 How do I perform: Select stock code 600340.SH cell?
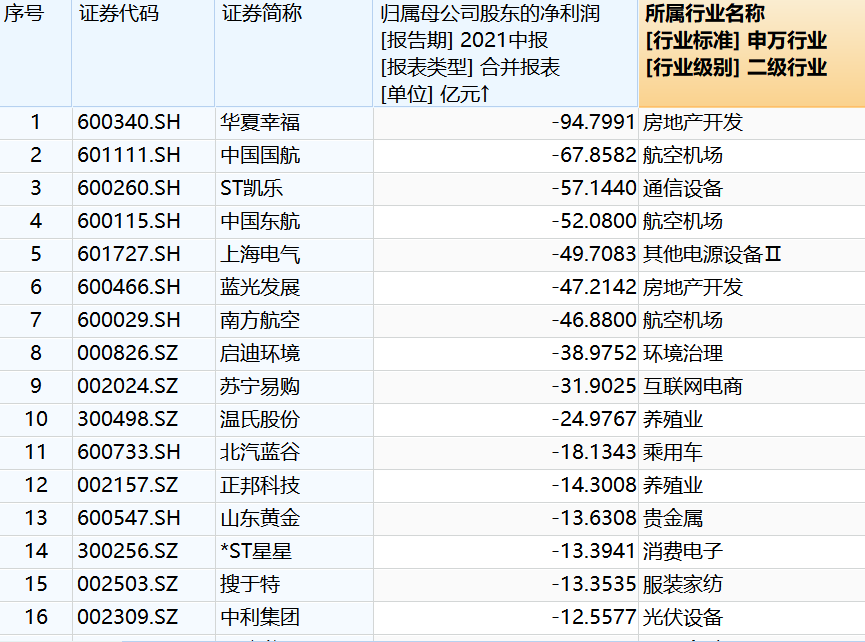coord(129,123)
